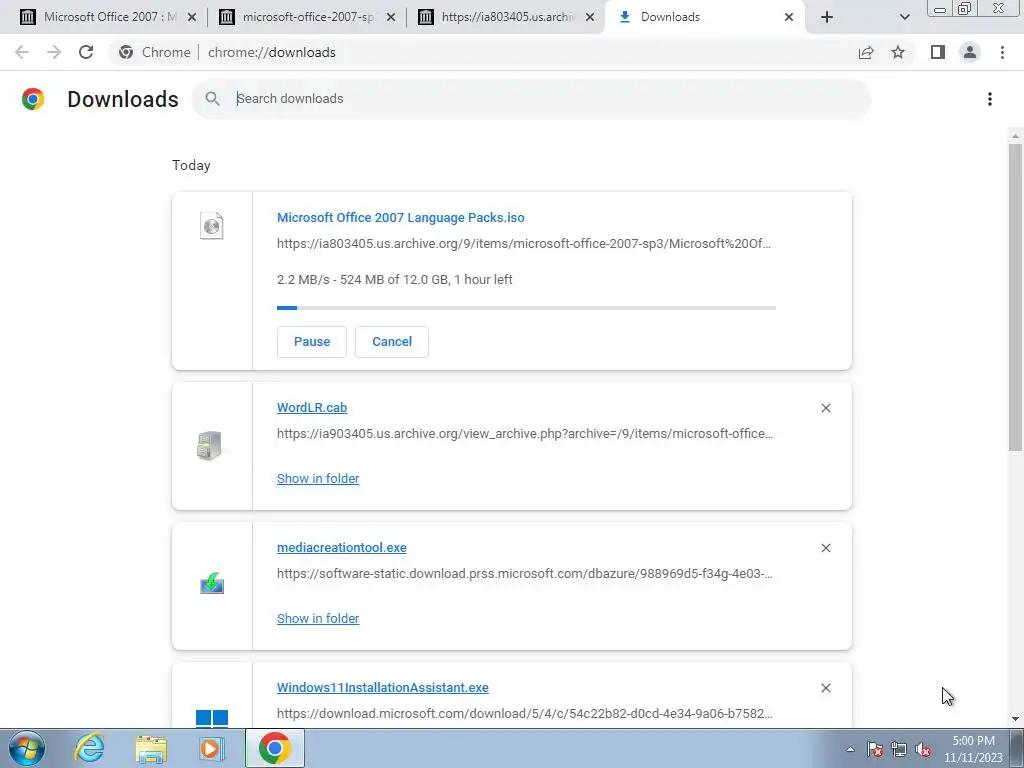This screenshot has height=768, width=1024.
Task: Reload the downloads page
Action: pos(86,52)
